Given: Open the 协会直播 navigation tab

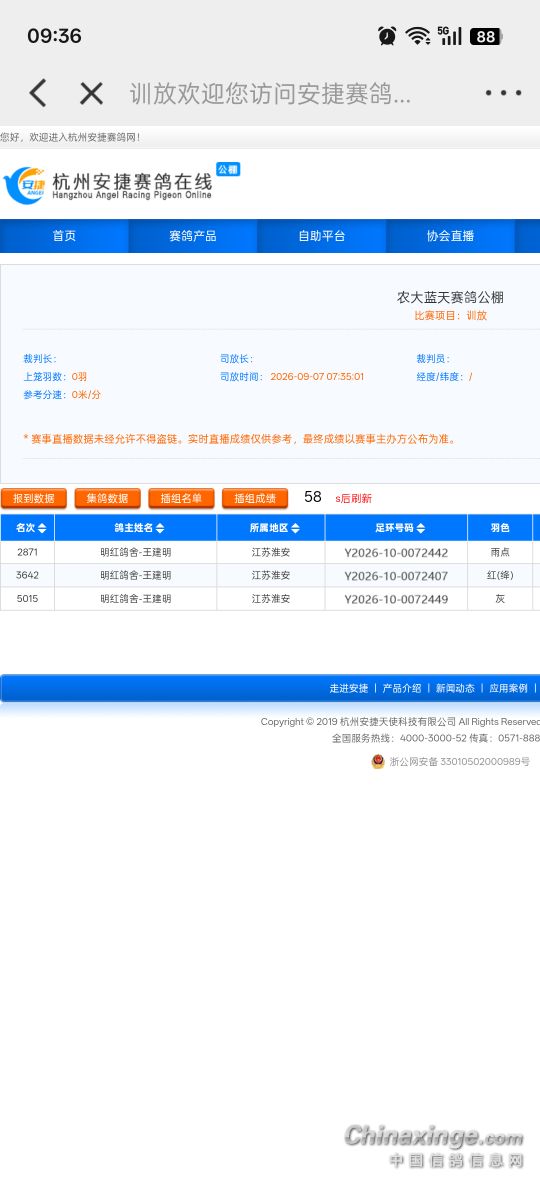Looking at the screenshot, I should pos(450,236).
